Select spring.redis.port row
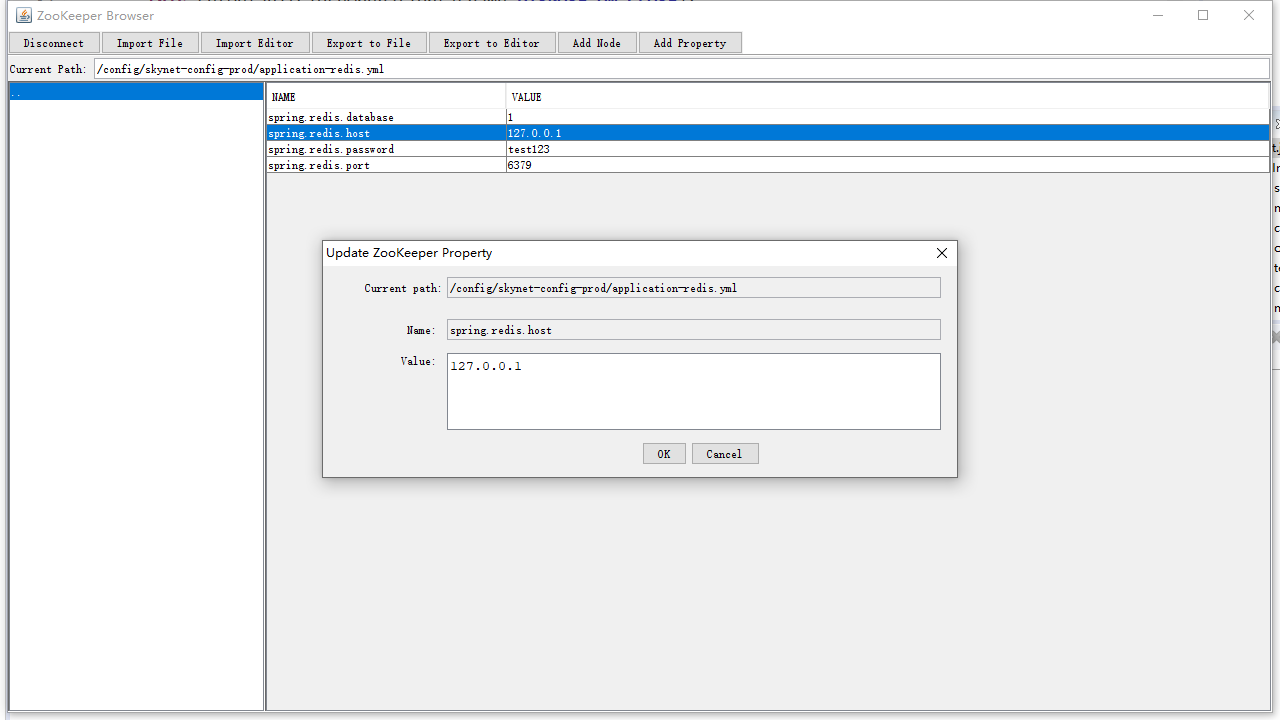 768,165
